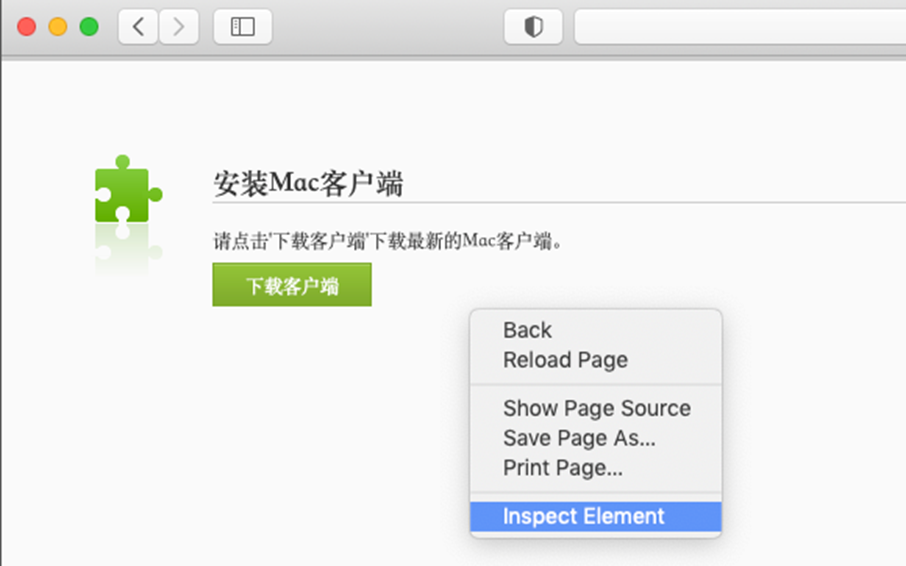Go back using the toolbar back arrow
Image resolution: width=906 pixels, height=566 pixels.
point(138,27)
